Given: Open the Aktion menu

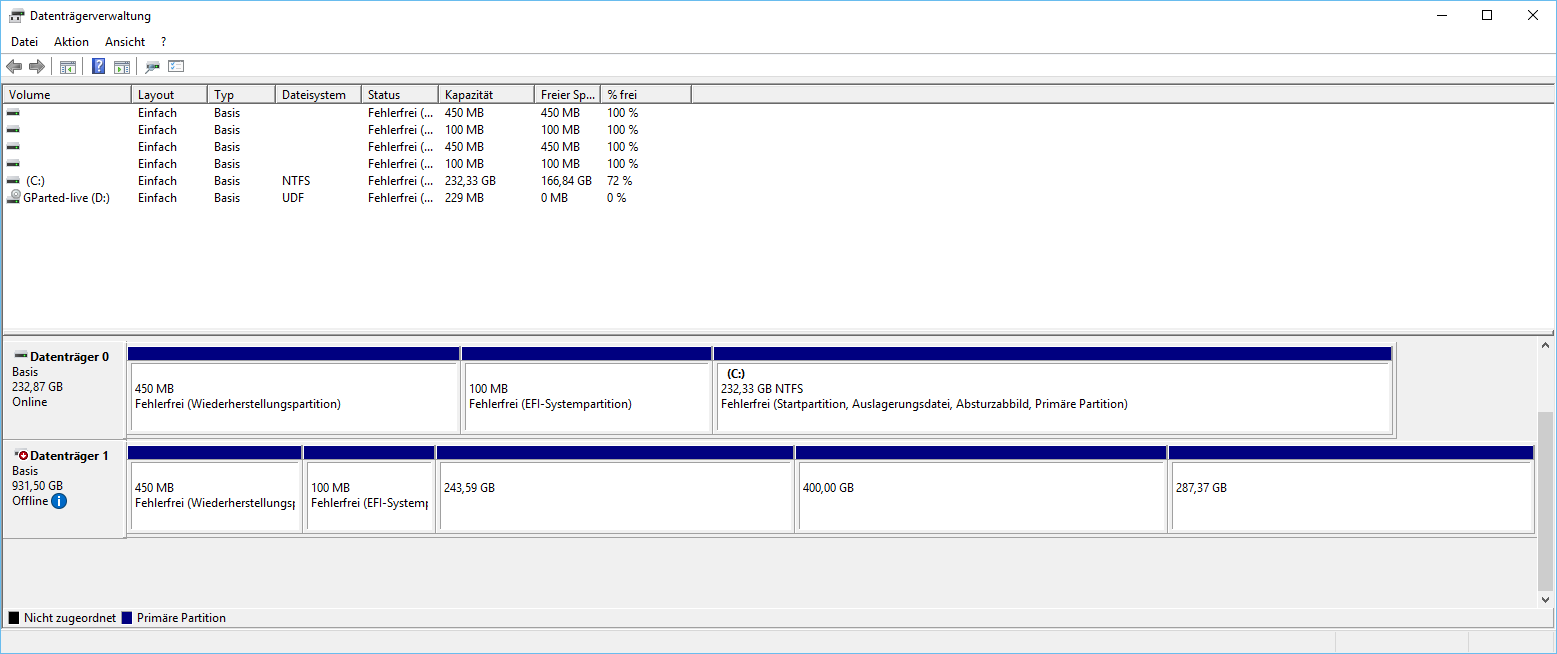Looking at the screenshot, I should tap(71, 42).
